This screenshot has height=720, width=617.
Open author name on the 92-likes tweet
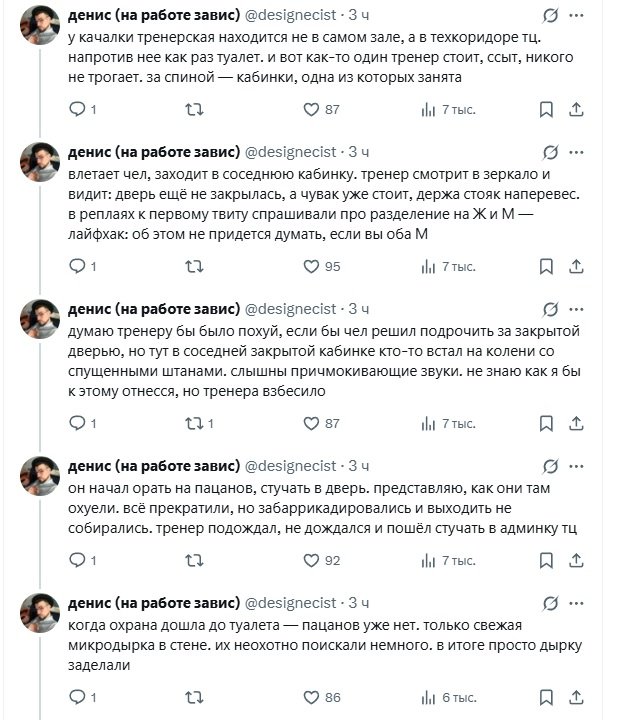[153, 466]
